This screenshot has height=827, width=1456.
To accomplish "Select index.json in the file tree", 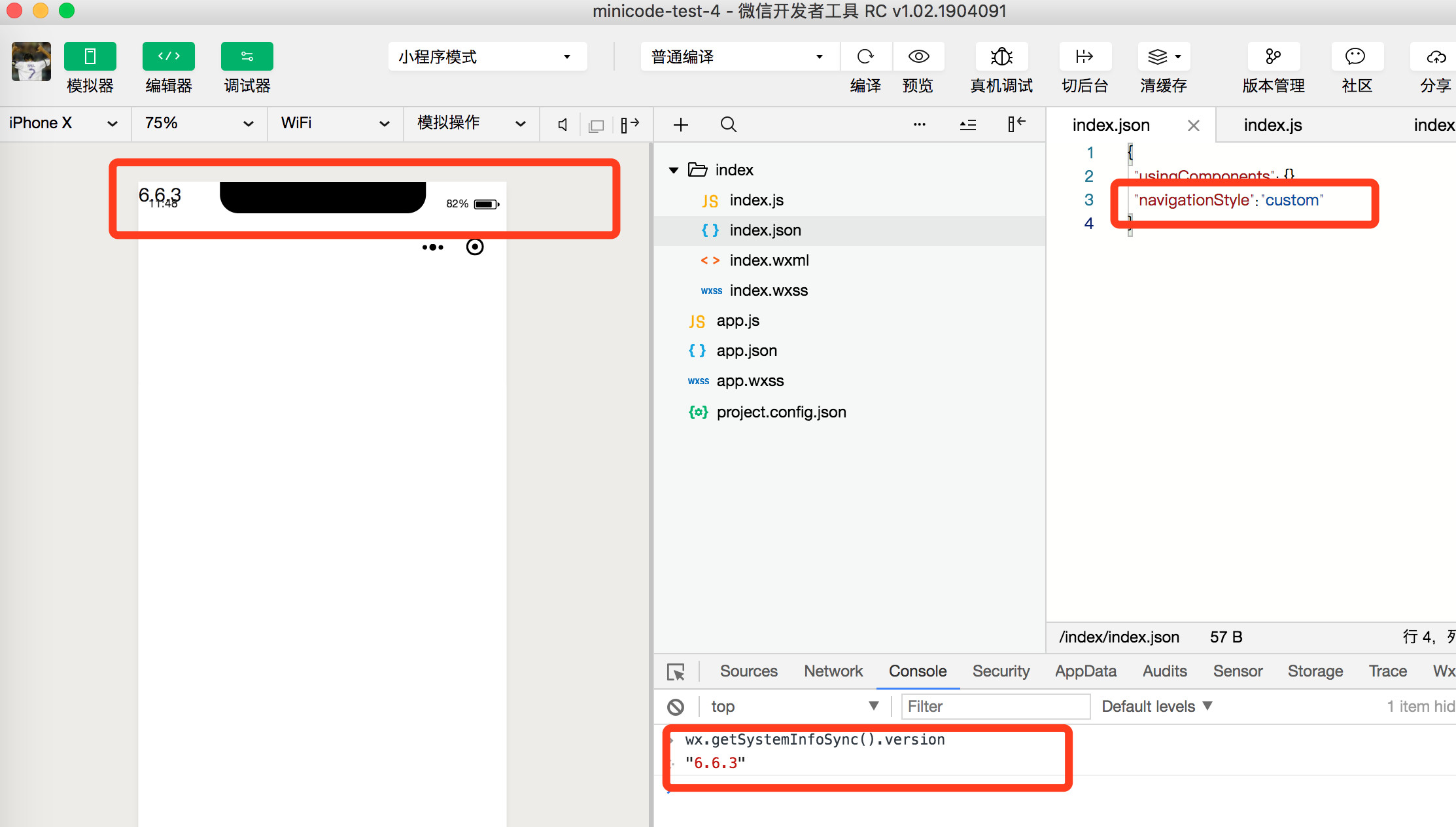I will pyautogui.click(x=849, y=230).
